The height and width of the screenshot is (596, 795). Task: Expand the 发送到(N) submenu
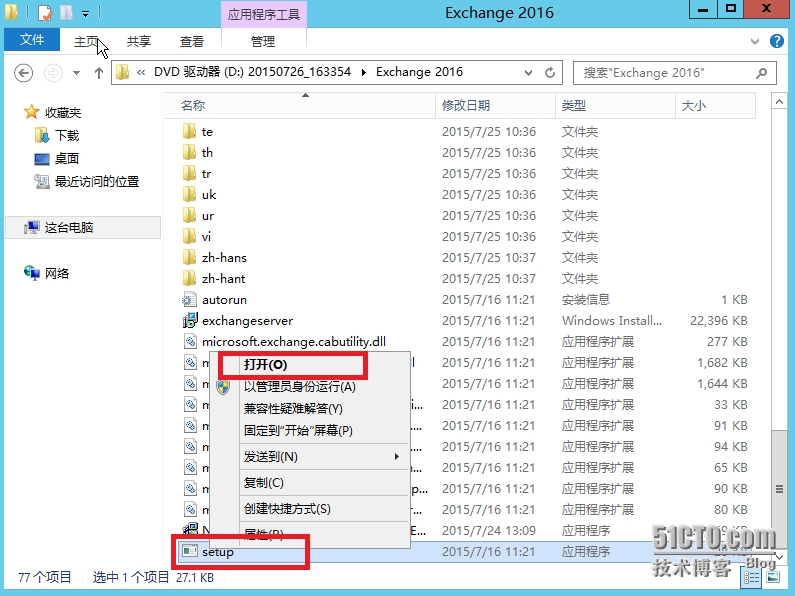point(310,457)
